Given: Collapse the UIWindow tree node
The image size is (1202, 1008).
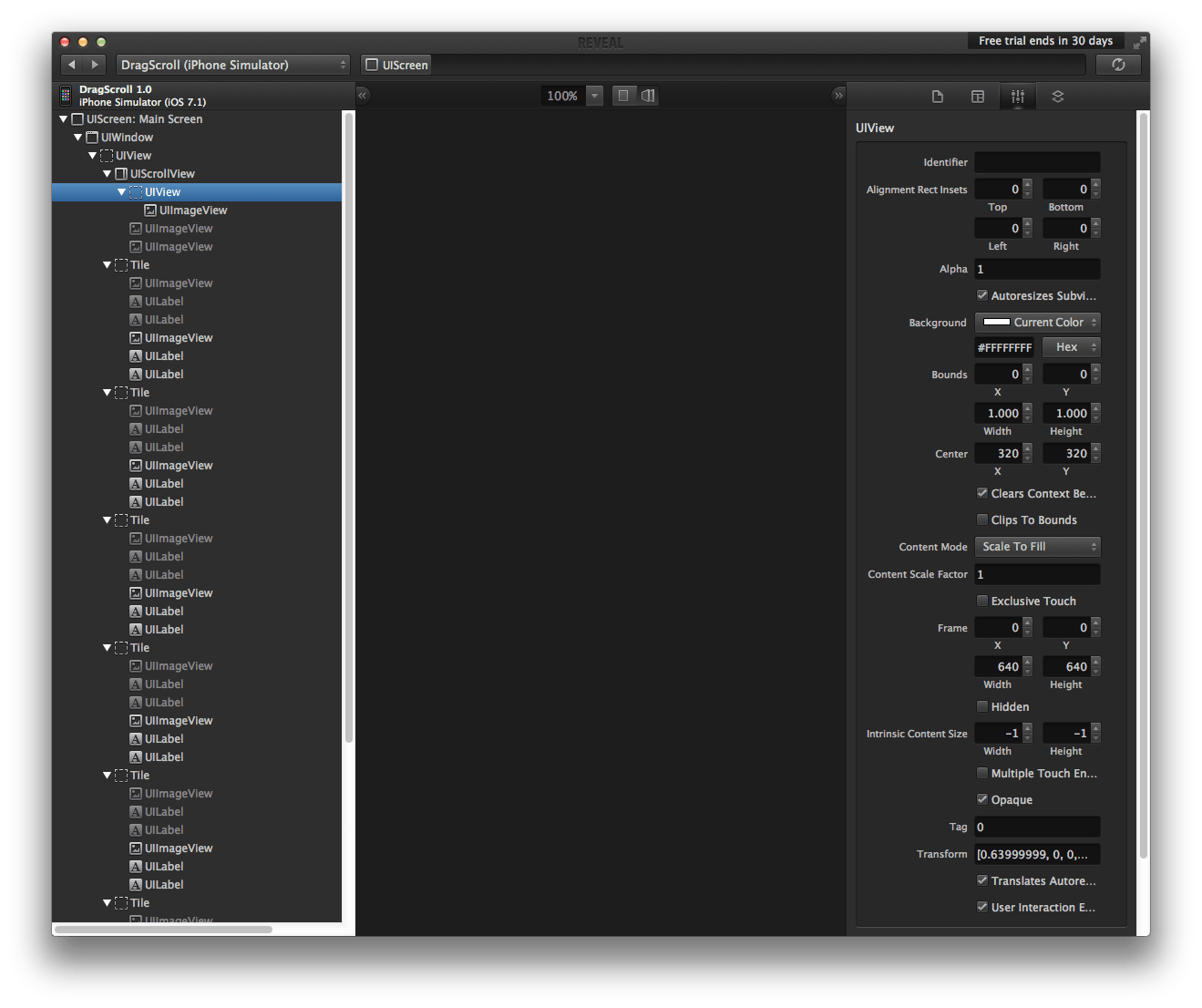Looking at the screenshot, I should pos(77,138).
